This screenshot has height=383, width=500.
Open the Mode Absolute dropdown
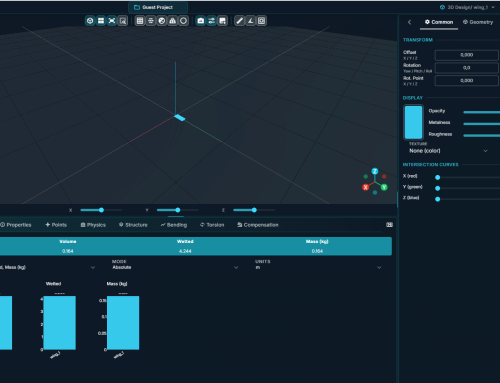(175, 267)
